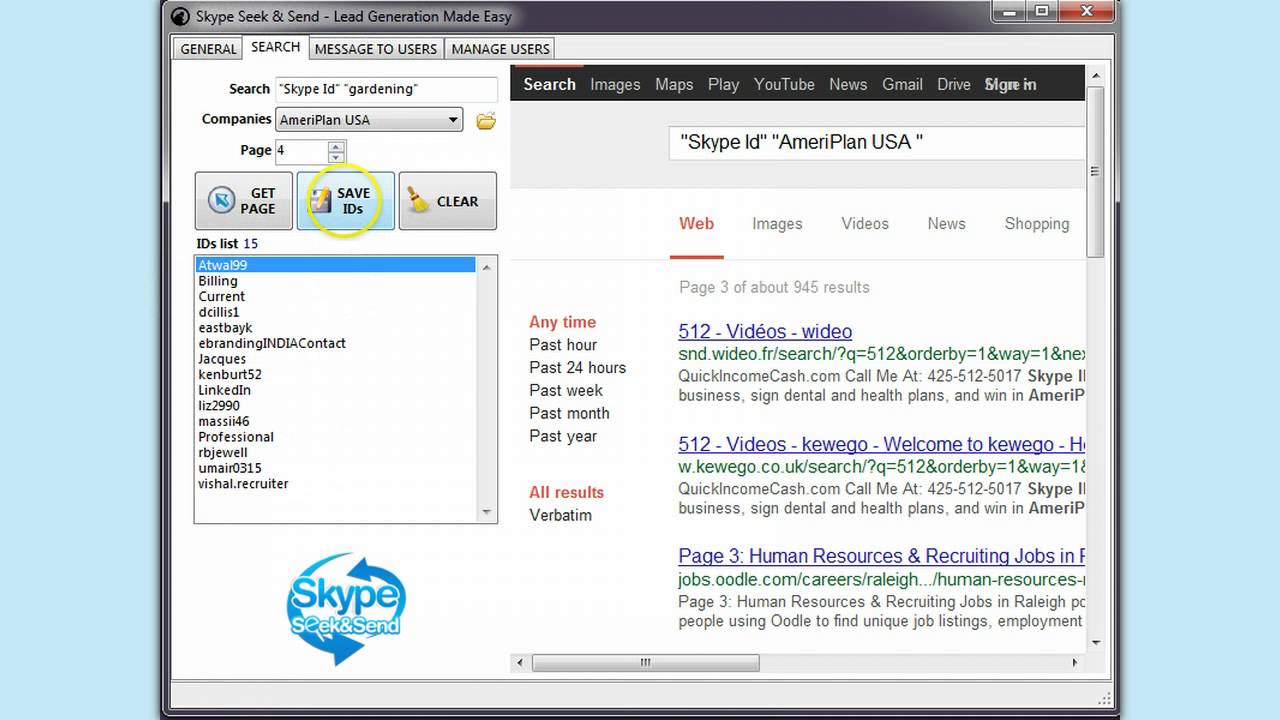Select ebrandingINDIAContact in IDs list
Image resolution: width=1280 pixels, height=720 pixels.
pyautogui.click(x=335, y=343)
